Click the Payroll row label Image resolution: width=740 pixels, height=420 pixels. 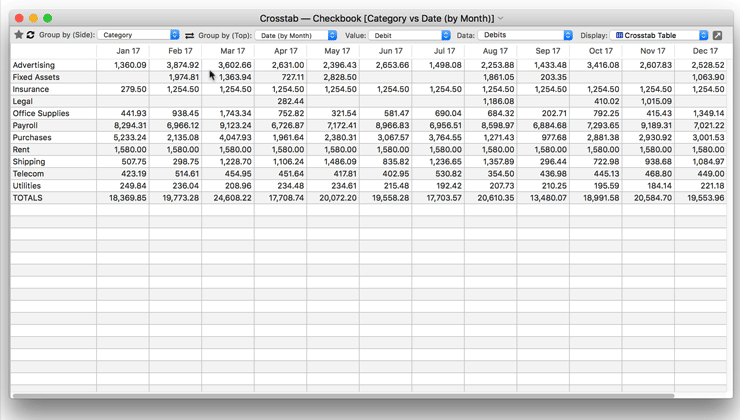coord(25,126)
